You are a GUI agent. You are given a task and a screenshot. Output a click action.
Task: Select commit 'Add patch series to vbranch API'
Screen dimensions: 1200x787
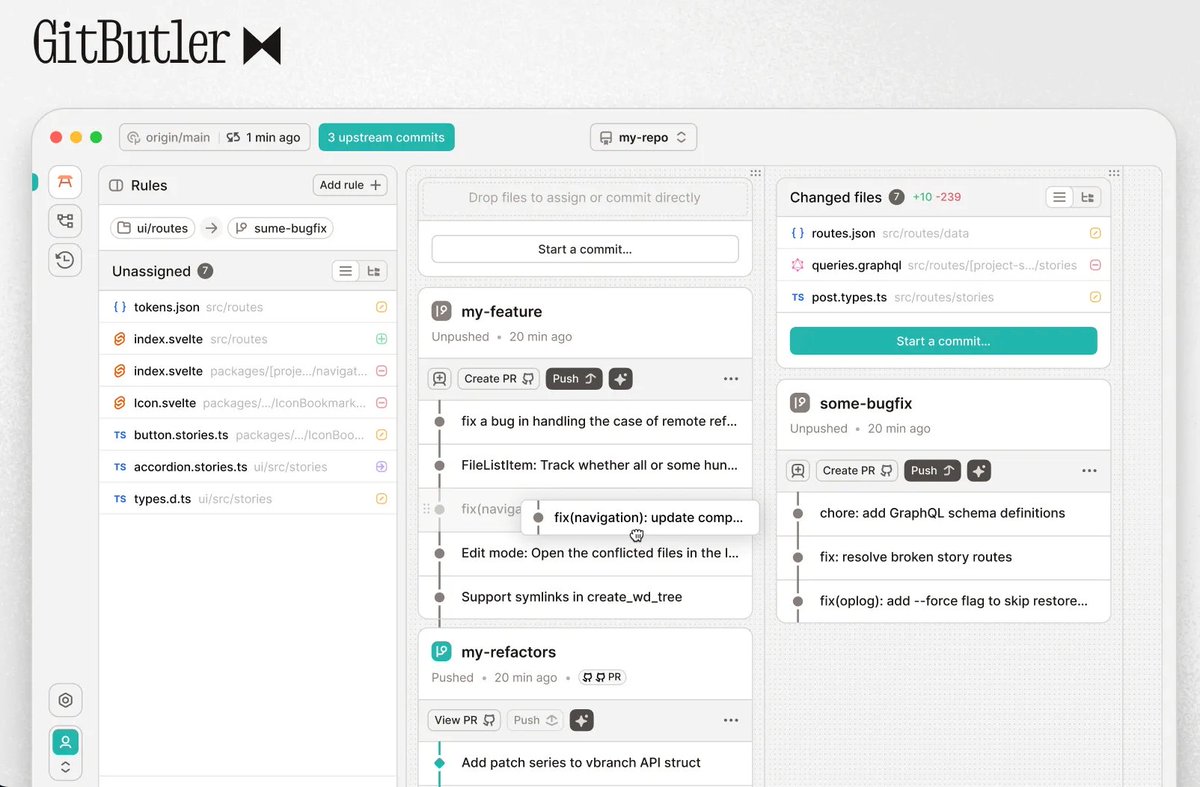pos(585,763)
